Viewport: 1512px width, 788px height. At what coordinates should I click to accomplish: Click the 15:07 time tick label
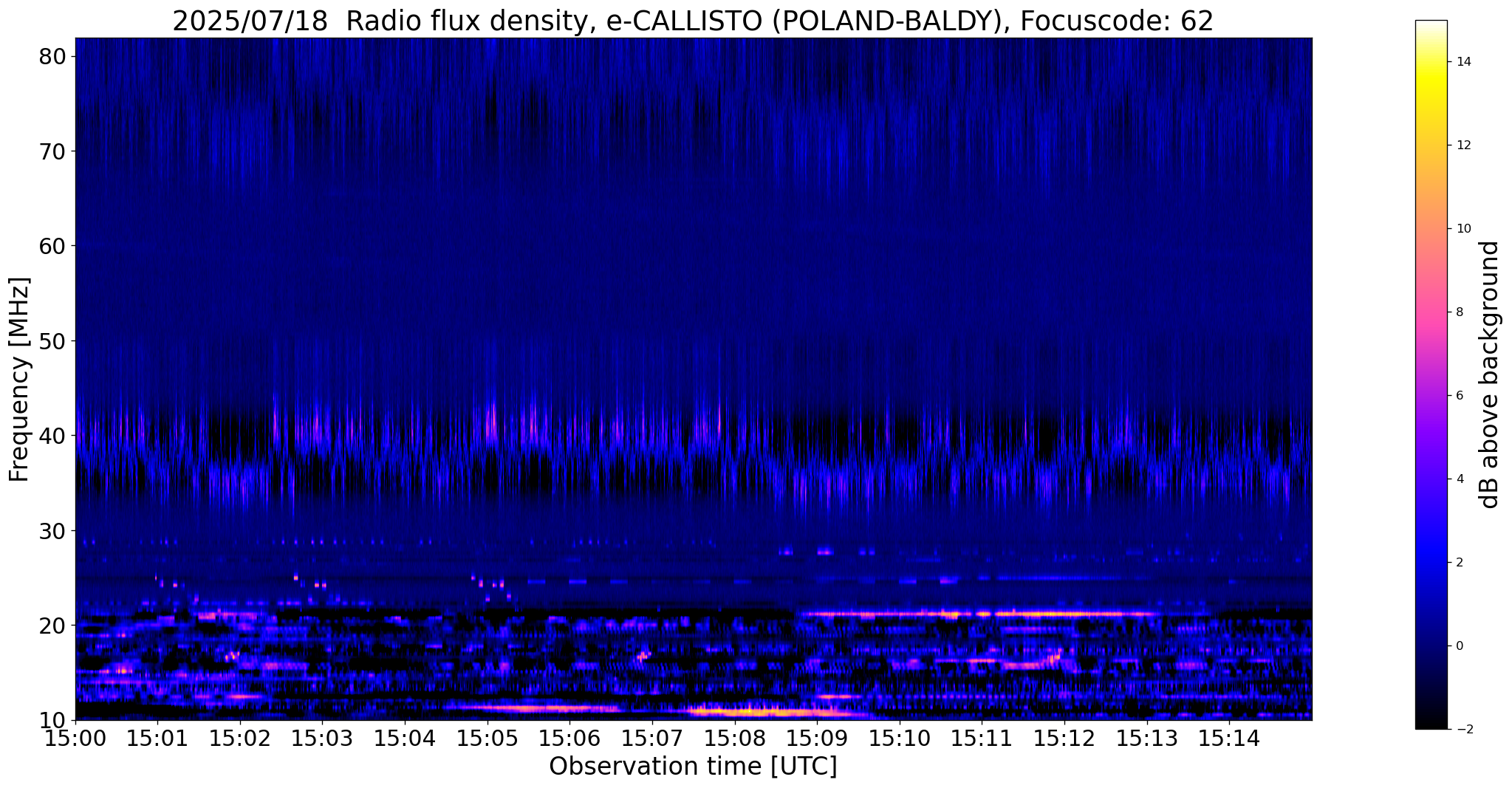pyautogui.click(x=652, y=738)
